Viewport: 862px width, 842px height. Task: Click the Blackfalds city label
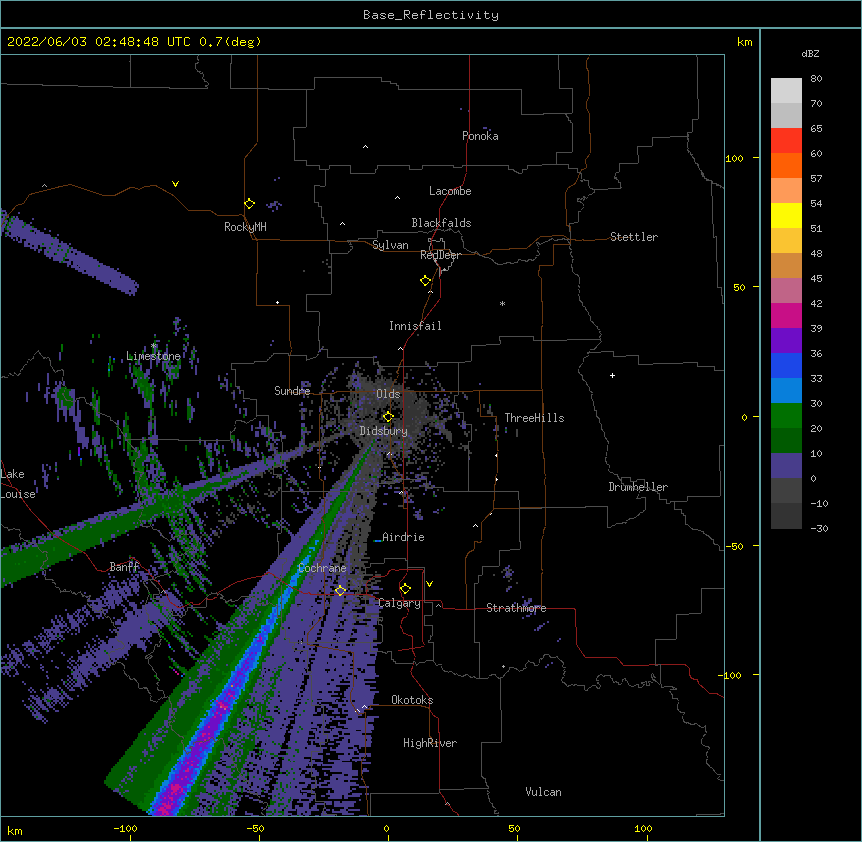[441, 223]
